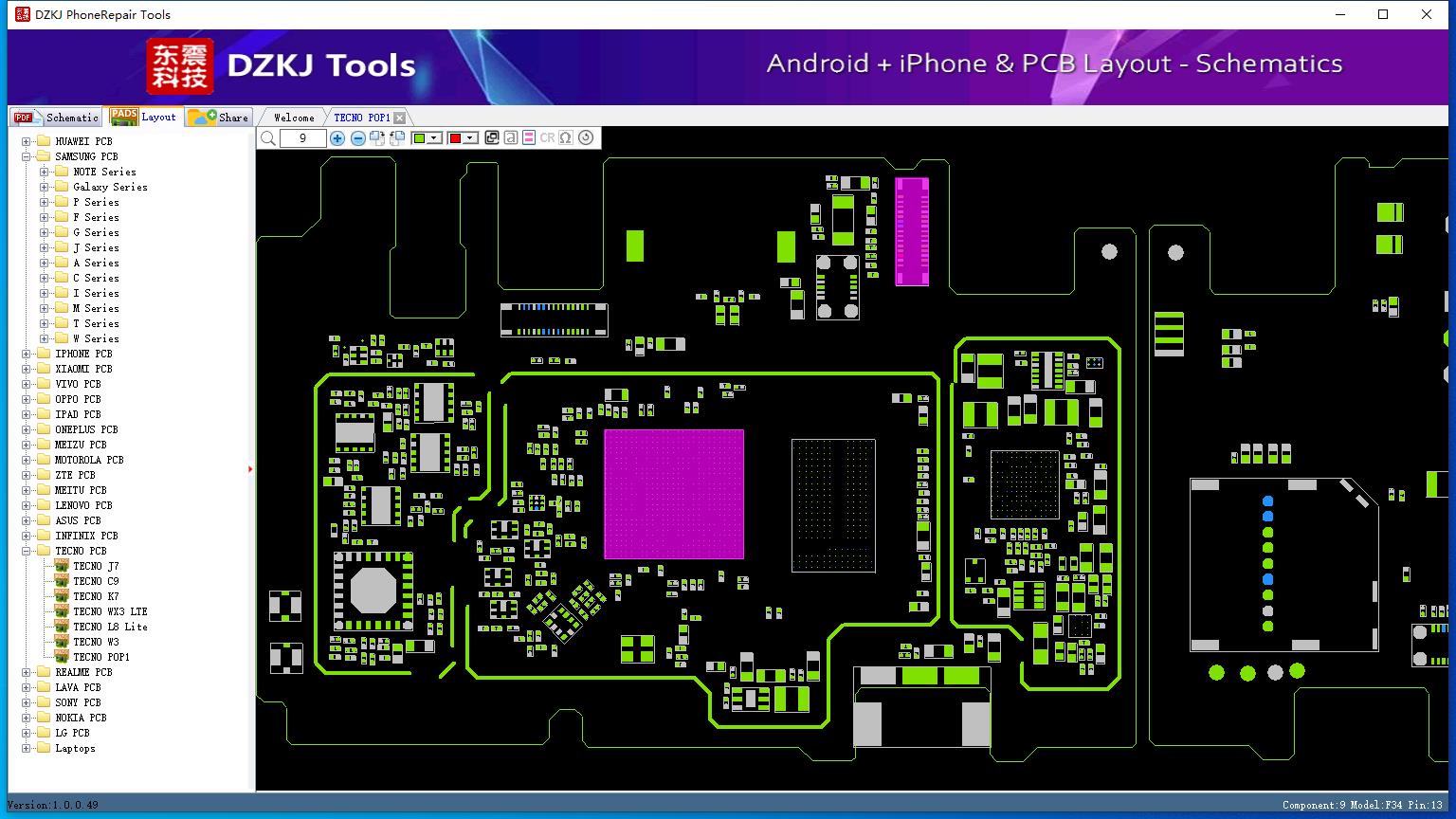This screenshot has width=1456, height=819.
Task: Select TECNO POP1 in the tree
Action: point(101,657)
